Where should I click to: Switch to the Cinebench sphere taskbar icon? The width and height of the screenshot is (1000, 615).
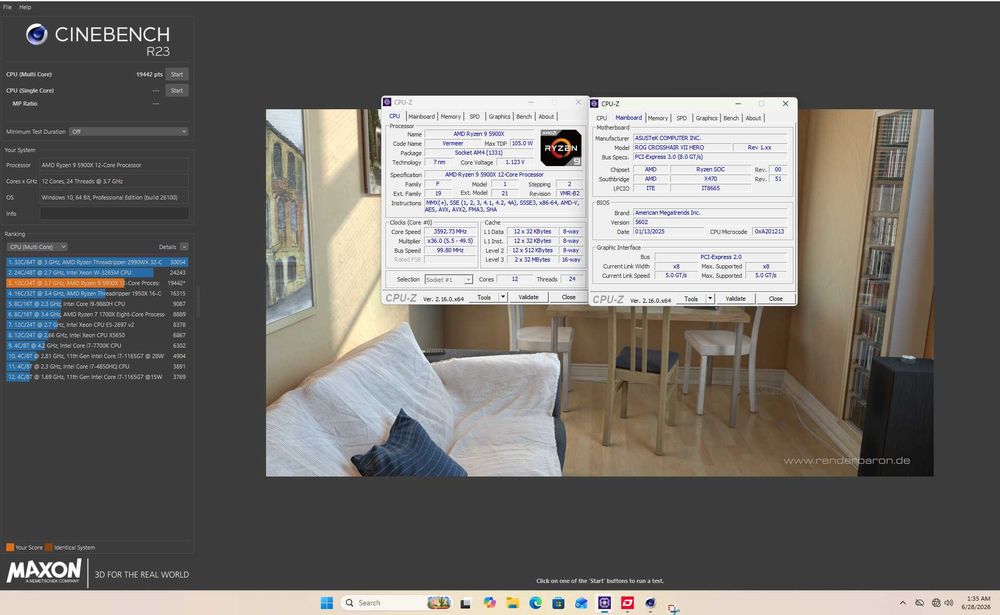[650, 603]
